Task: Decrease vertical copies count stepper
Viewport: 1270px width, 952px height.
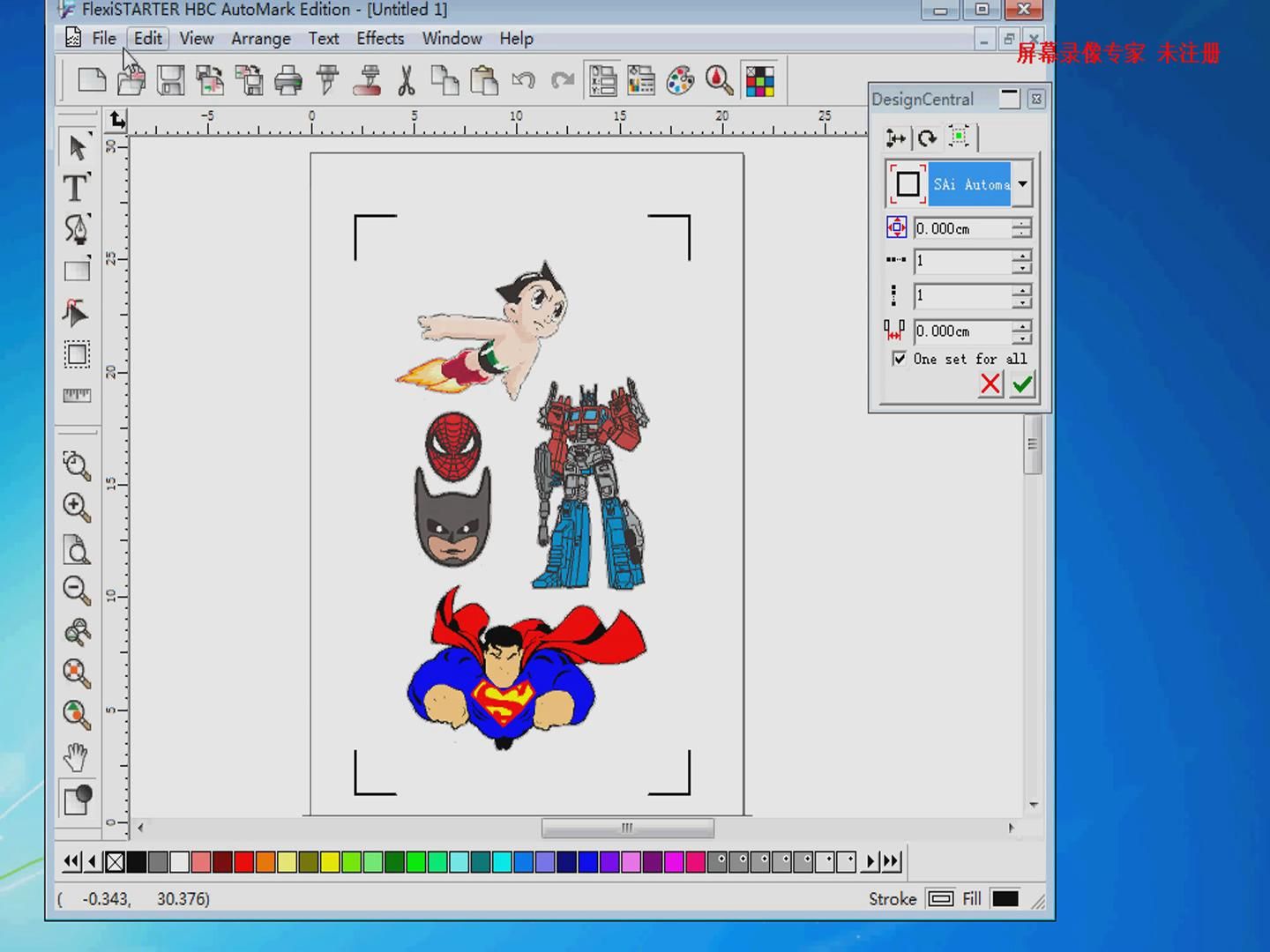Action: [x=1021, y=301]
